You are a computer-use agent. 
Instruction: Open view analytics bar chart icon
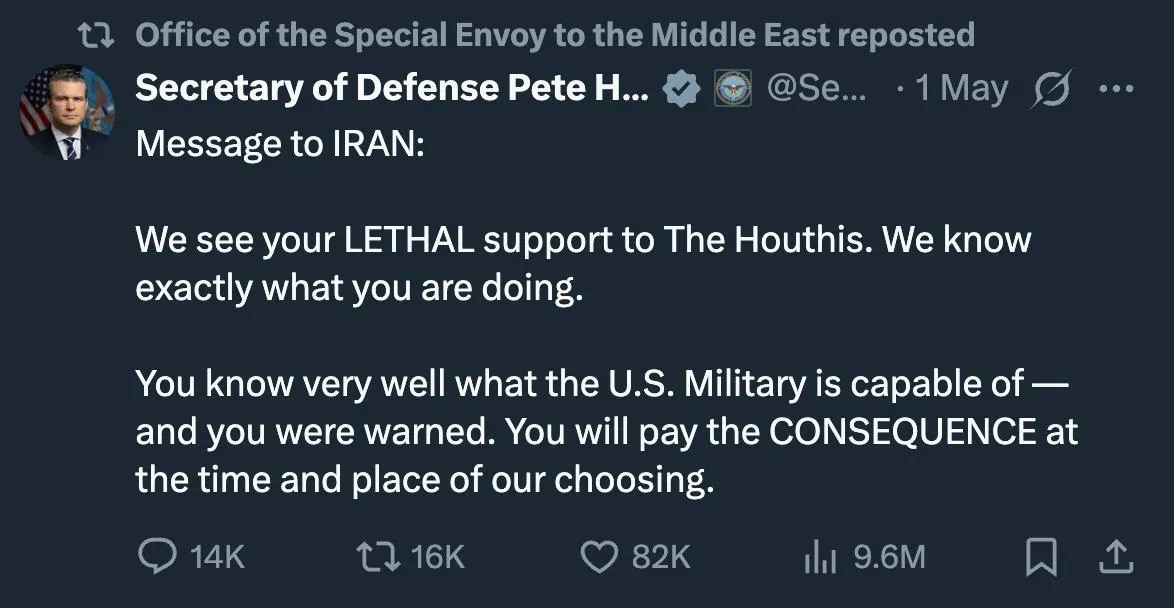(x=820, y=558)
